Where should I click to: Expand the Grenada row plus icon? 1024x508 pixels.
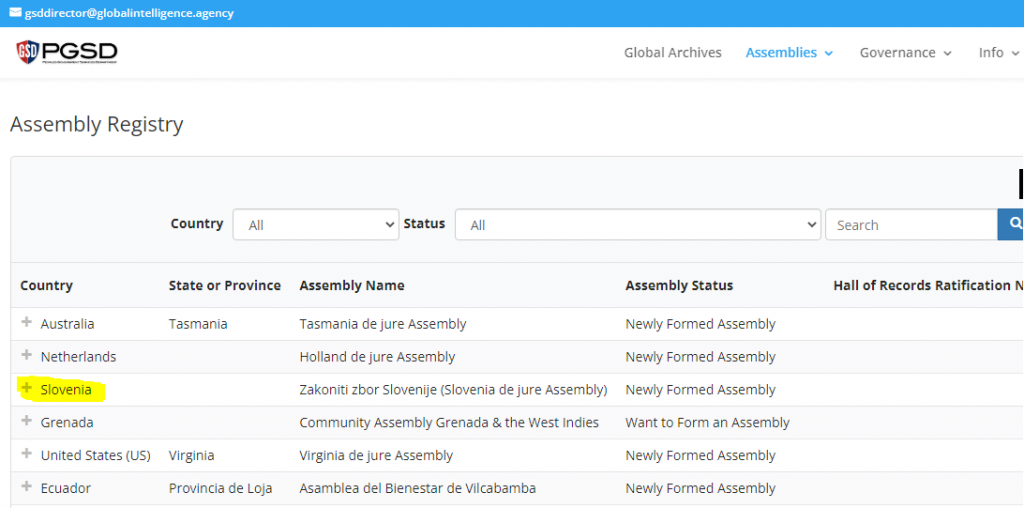coord(27,422)
